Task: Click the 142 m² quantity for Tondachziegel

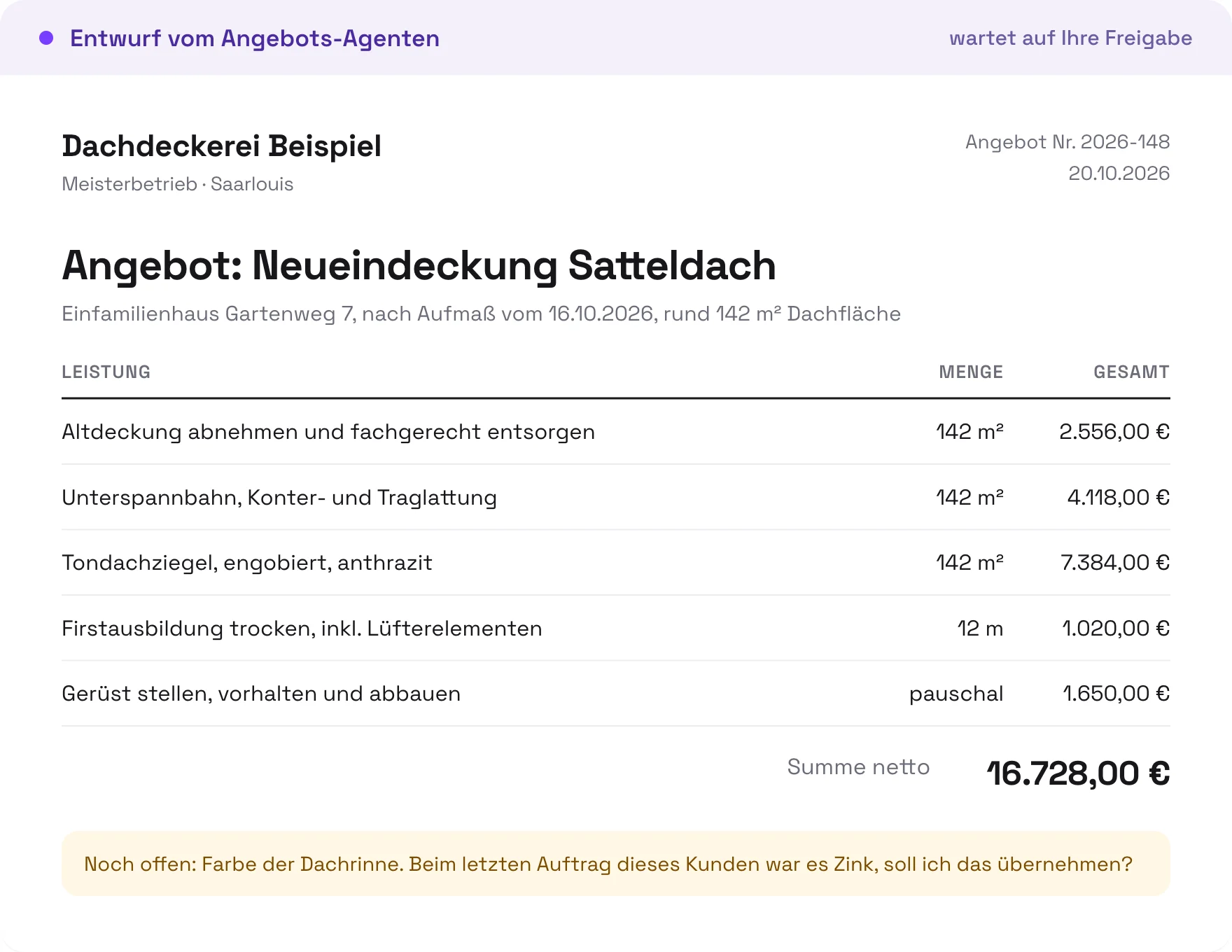Action: tap(969, 563)
